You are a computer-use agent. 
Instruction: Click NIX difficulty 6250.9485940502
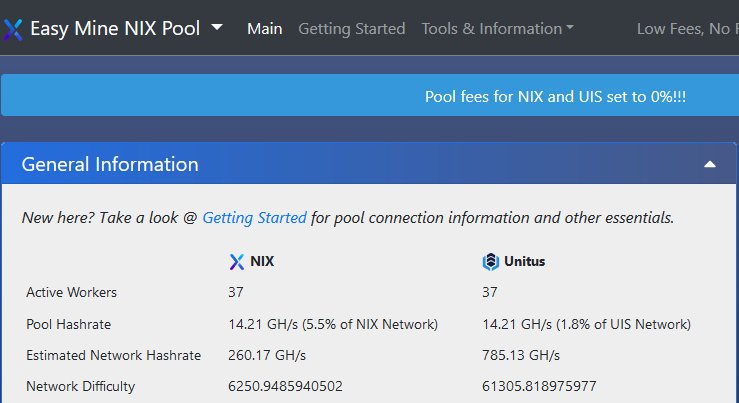pos(286,387)
